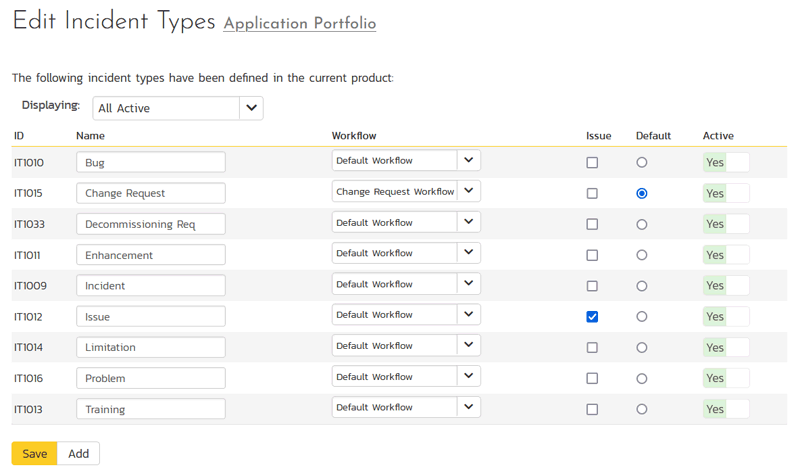Click the Incident name input field
Image resolution: width=800 pixels, height=476 pixels.
click(x=151, y=286)
